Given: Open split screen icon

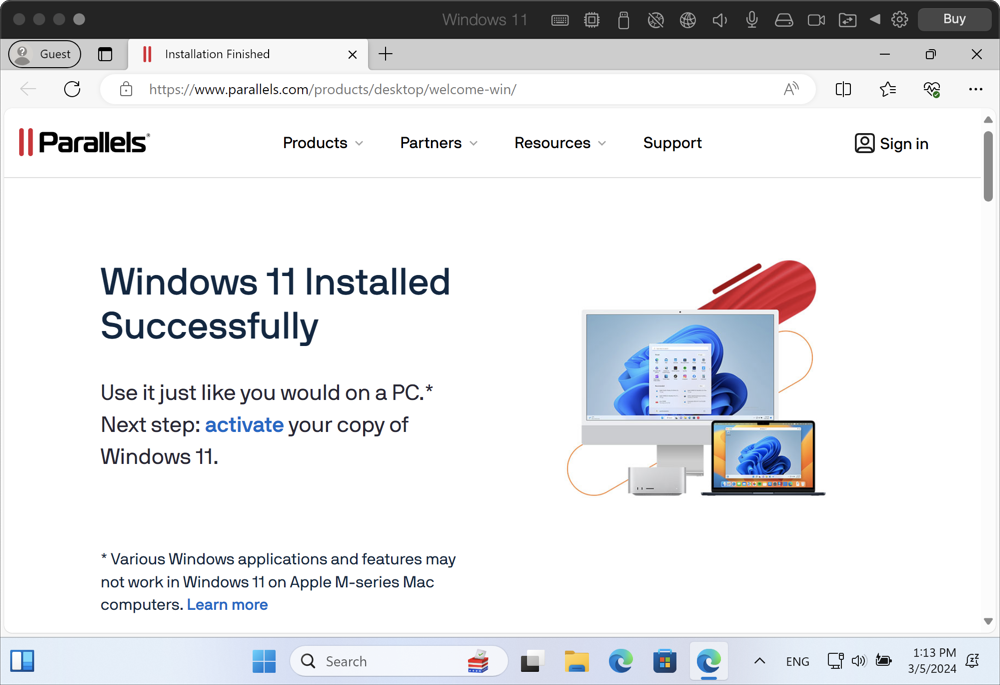Looking at the screenshot, I should 843,89.
